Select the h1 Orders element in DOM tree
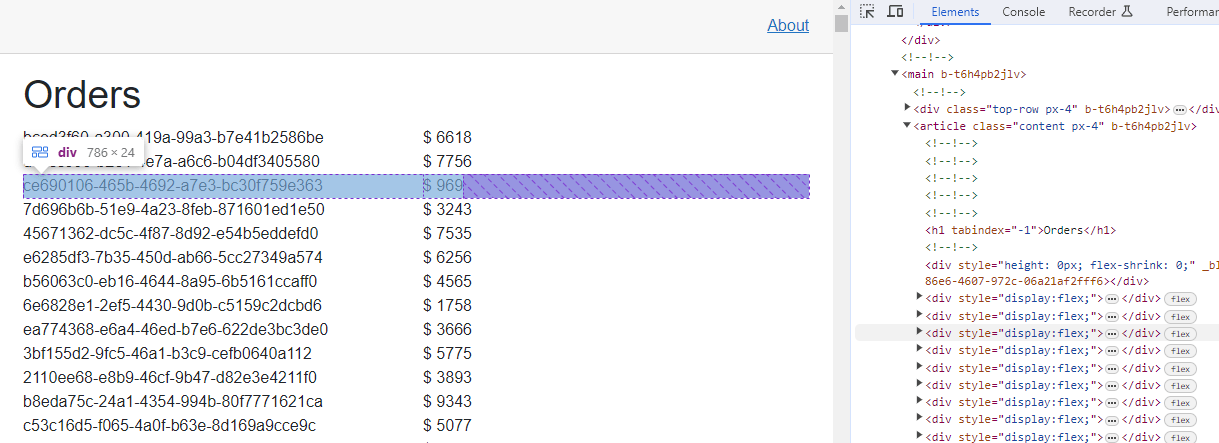Viewport: 1219px width, 443px height. point(1020,230)
